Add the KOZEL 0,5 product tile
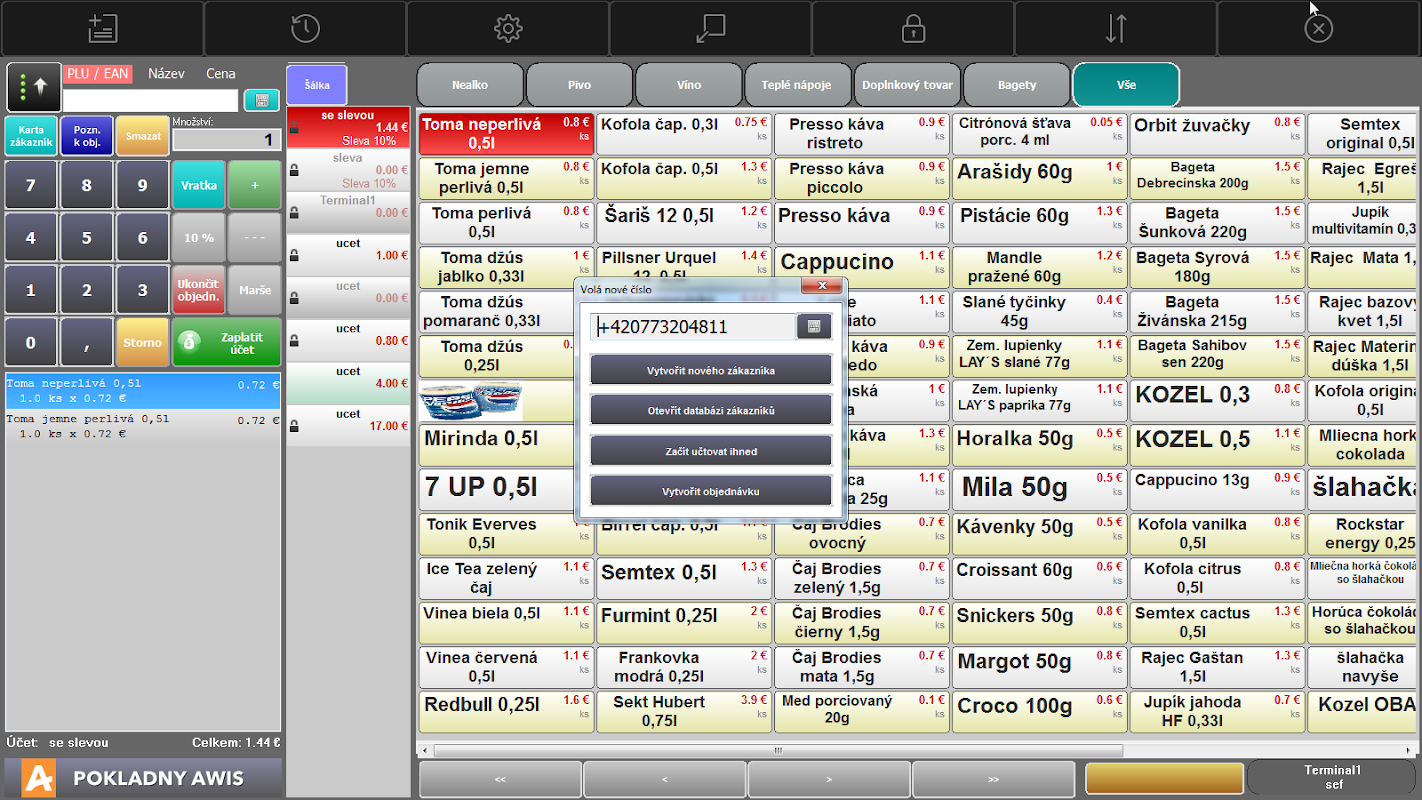This screenshot has height=800, width=1422. point(1217,444)
